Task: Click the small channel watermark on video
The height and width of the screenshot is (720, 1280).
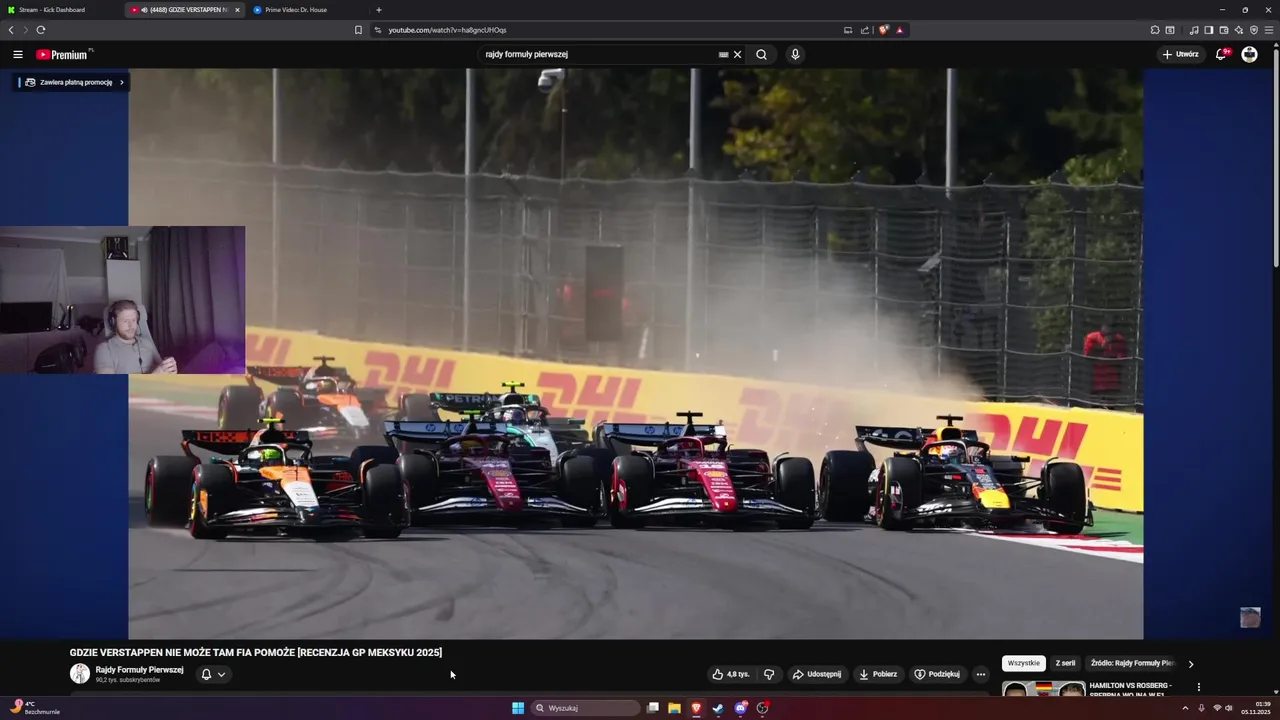Action: (1250, 617)
